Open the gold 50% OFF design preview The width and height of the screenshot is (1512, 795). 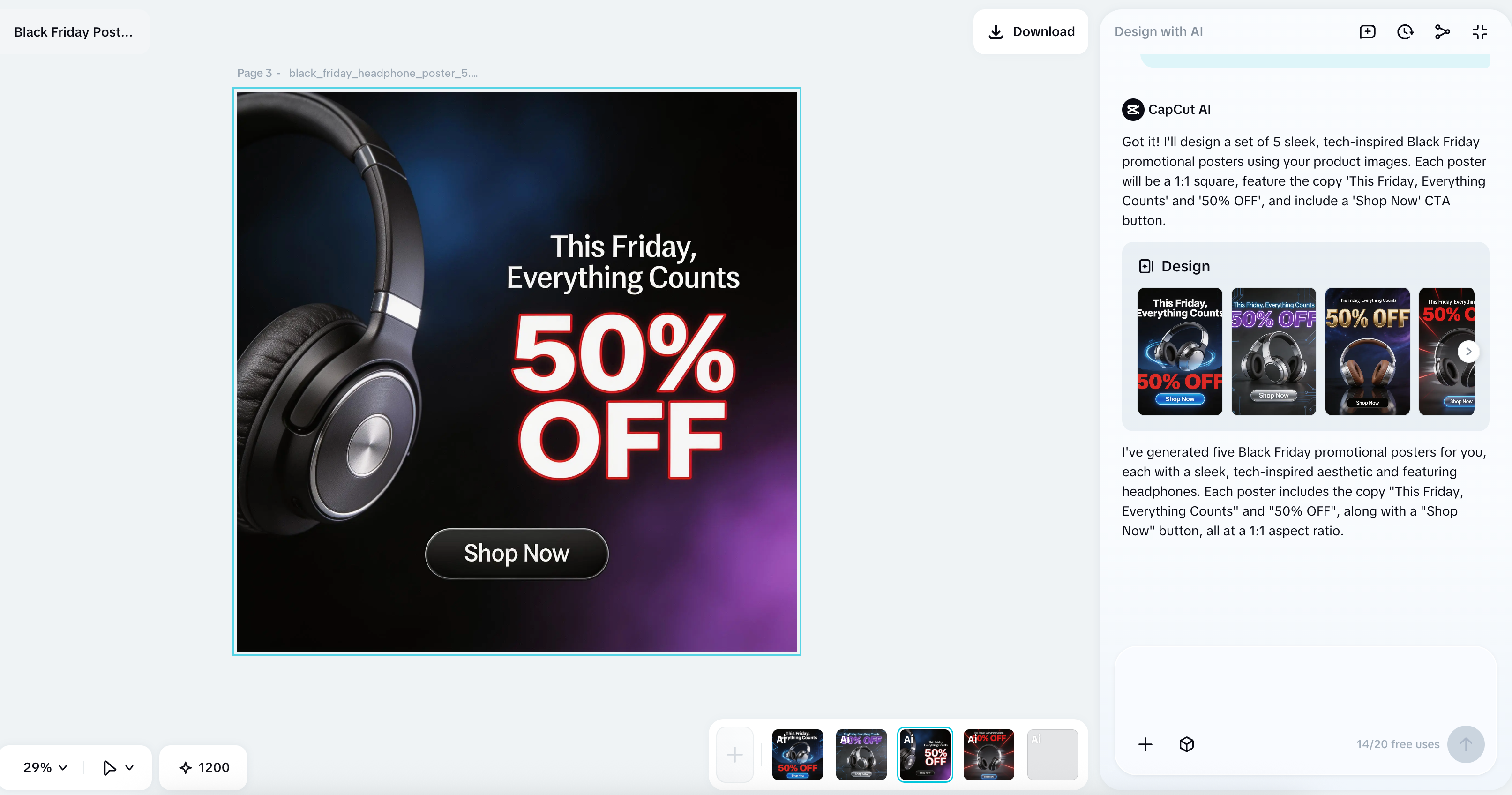pos(1367,351)
